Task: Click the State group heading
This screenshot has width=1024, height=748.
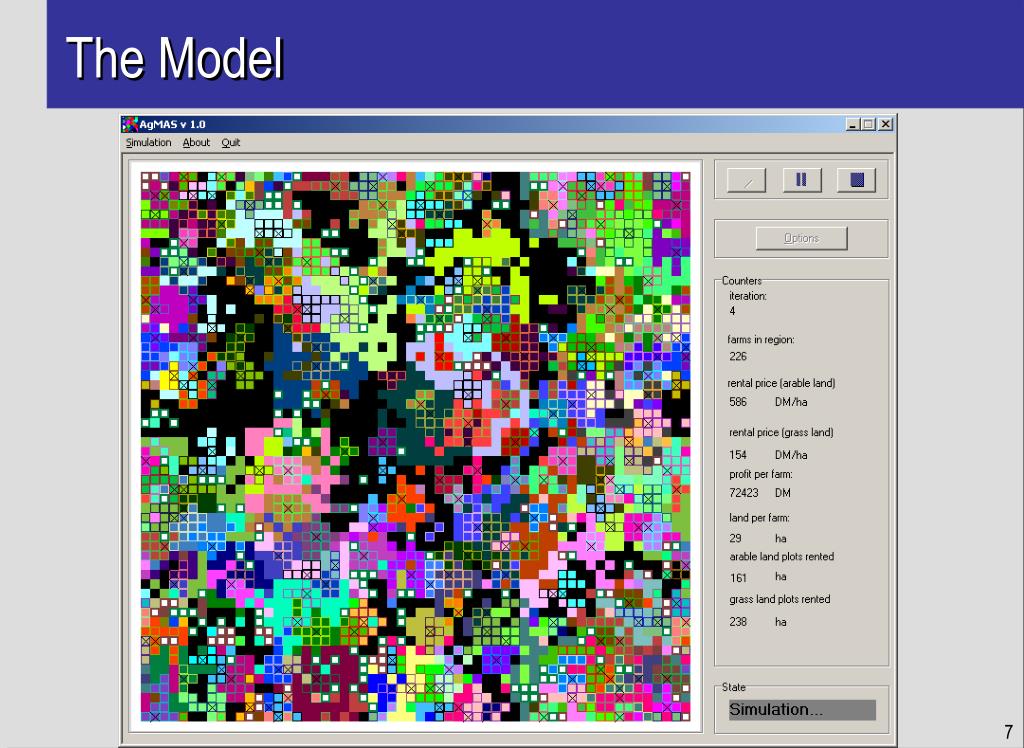Action: tap(733, 687)
